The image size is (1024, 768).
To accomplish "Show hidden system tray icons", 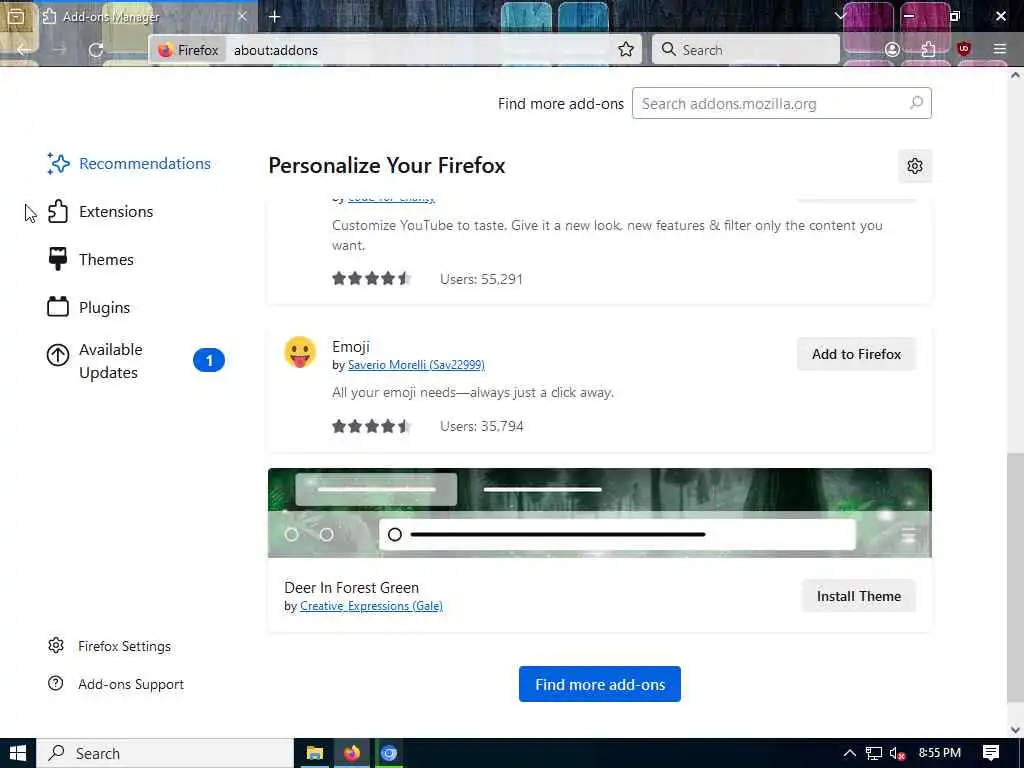I will point(849,753).
